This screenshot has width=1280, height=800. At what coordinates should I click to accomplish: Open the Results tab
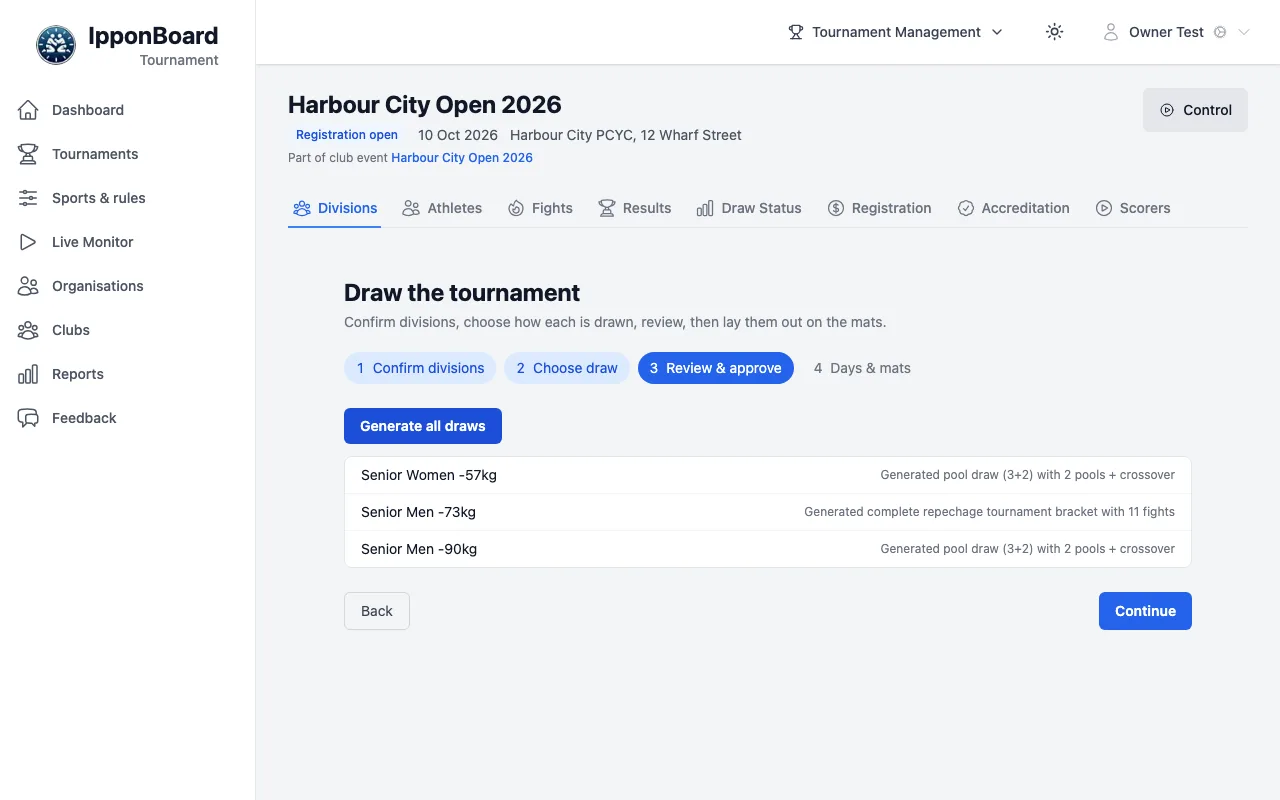tap(635, 208)
